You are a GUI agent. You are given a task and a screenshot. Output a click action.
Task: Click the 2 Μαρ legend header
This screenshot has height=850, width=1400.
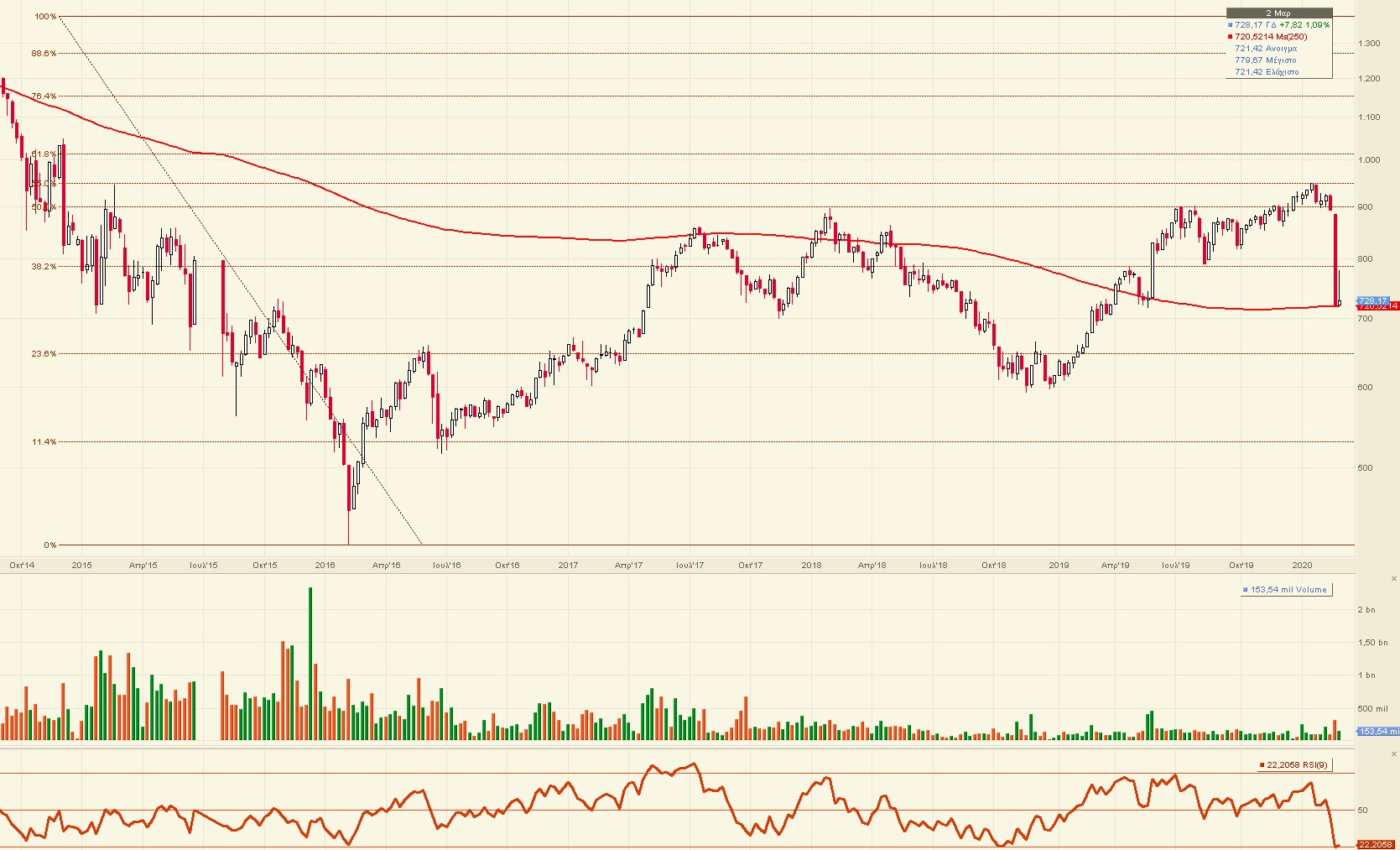tap(1278, 13)
